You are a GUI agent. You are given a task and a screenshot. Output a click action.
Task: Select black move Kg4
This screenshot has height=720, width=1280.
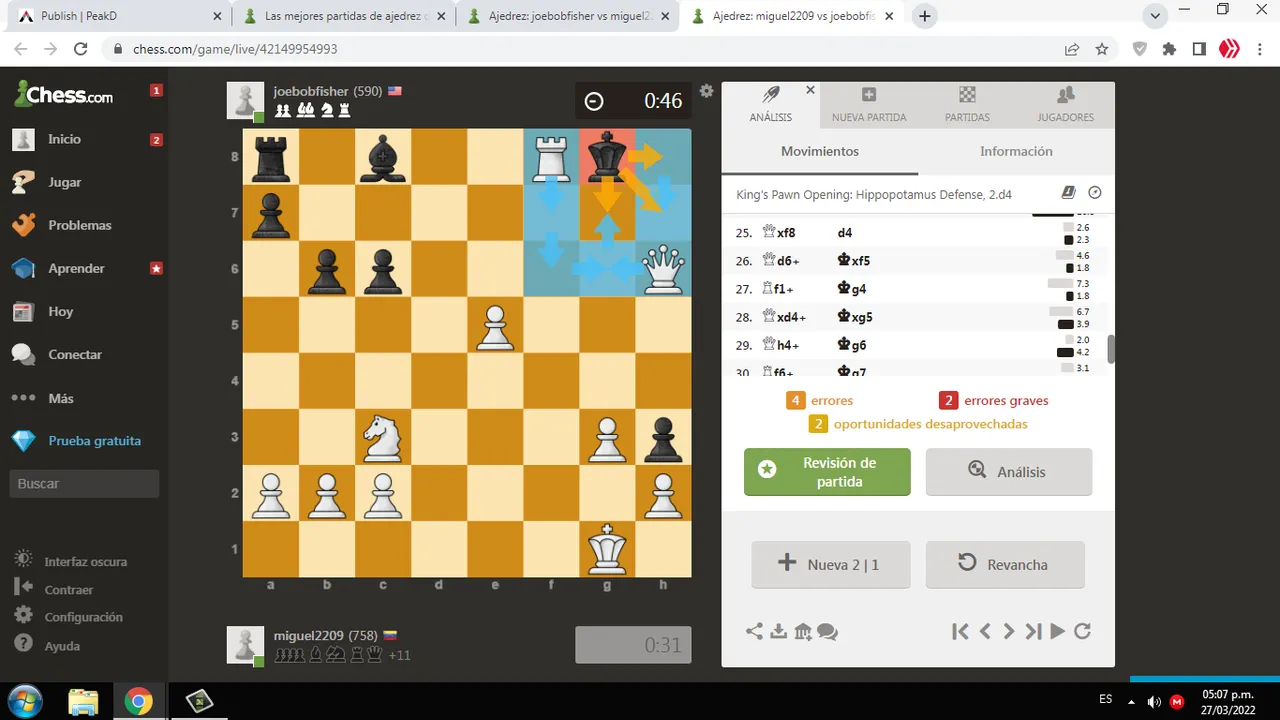852,289
